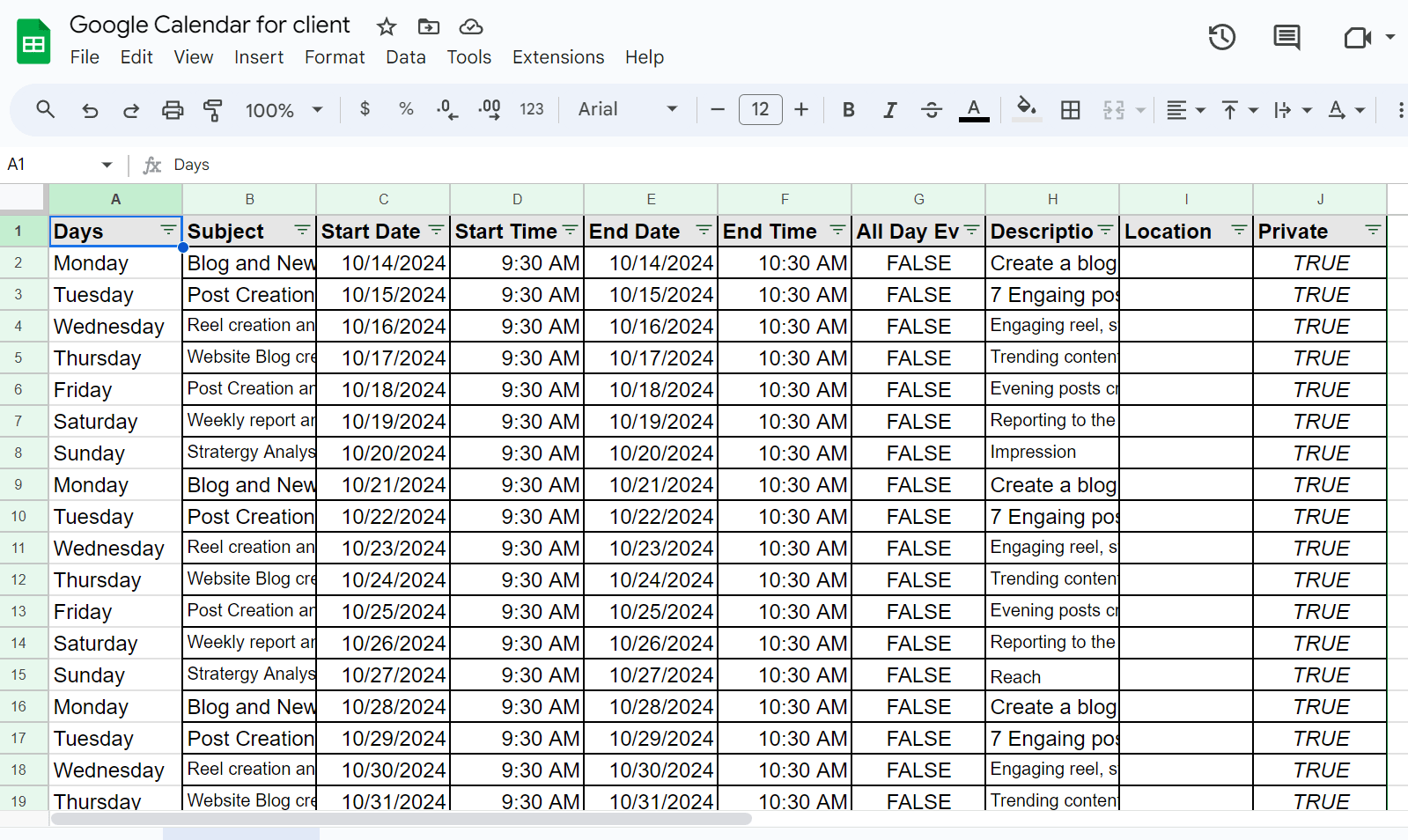This screenshot has height=840, width=1408.
Task: Click the search magnifier in toolbar
Action: pos(46,109)
